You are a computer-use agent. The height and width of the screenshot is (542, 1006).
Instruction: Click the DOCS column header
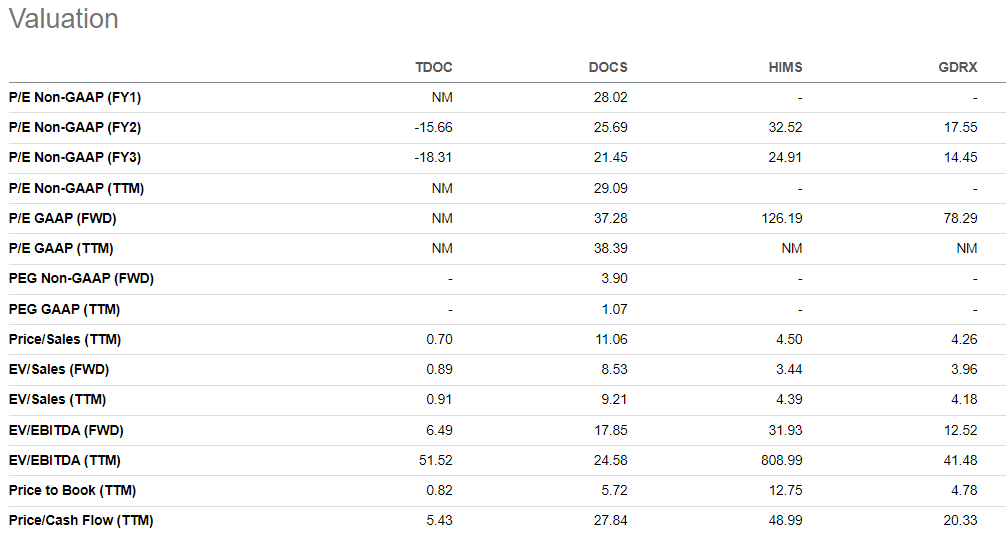608,67
